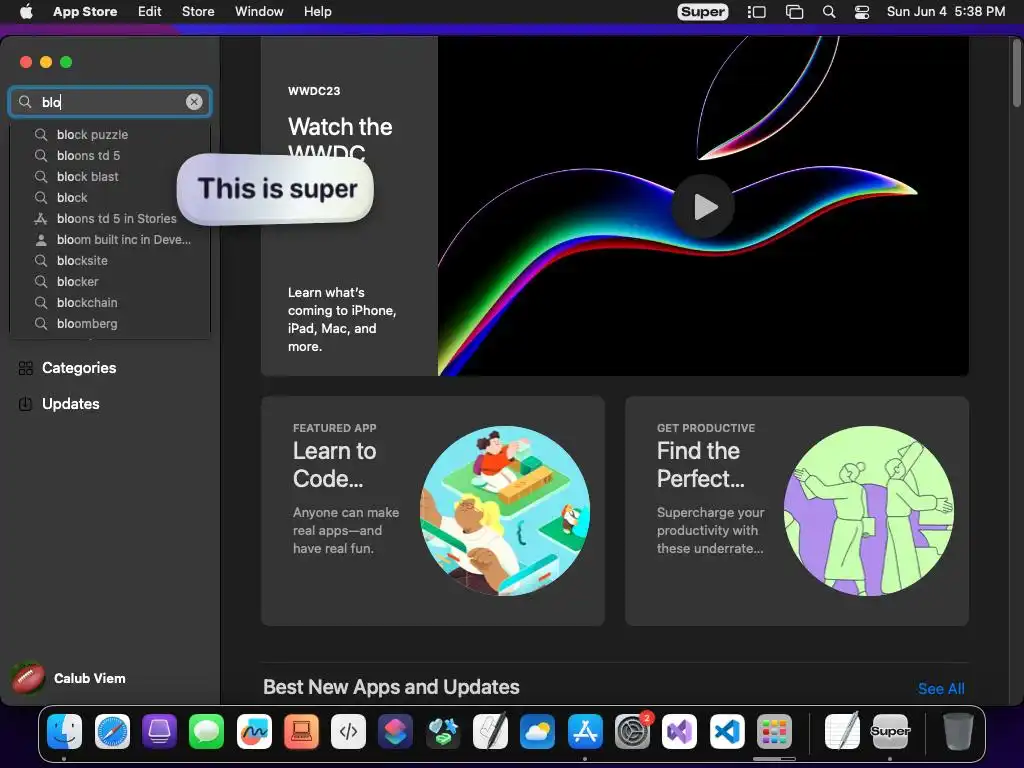This screenshot has width=1024, height=768.
Task: Select the plain 'block' suggestion
Action: (x=110, y=197)
